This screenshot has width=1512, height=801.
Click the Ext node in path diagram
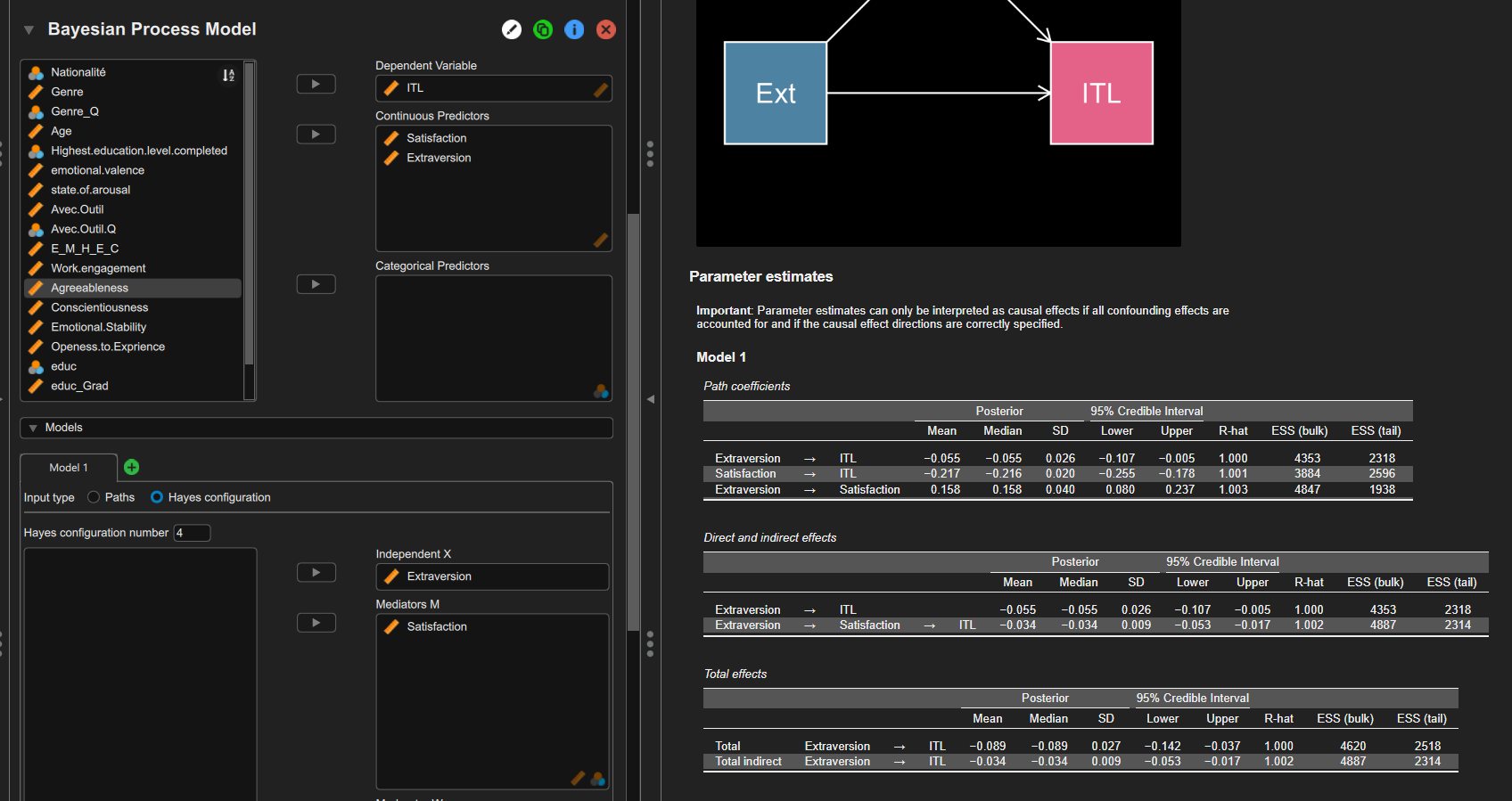tap(776, 93)
